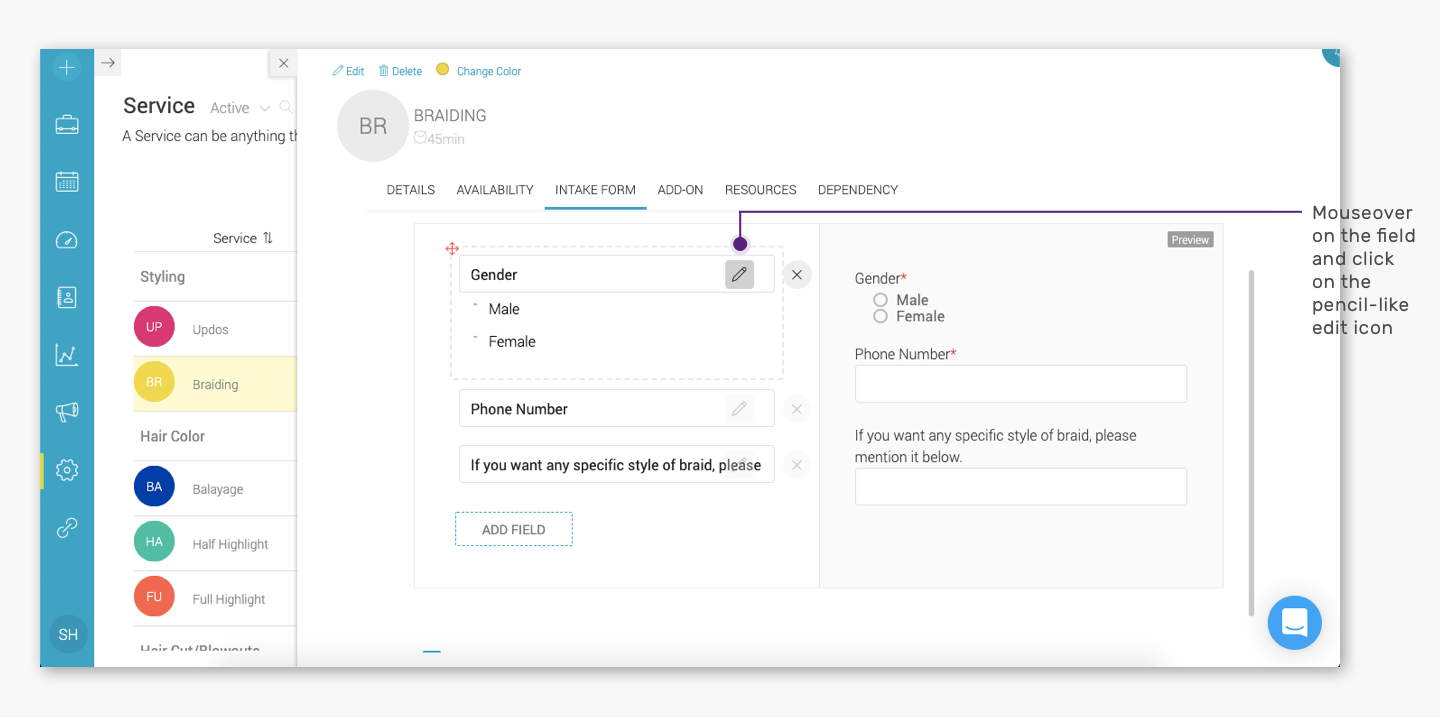Select the Female radio button in preview
Screen dimensions: 1440x718
880,316
